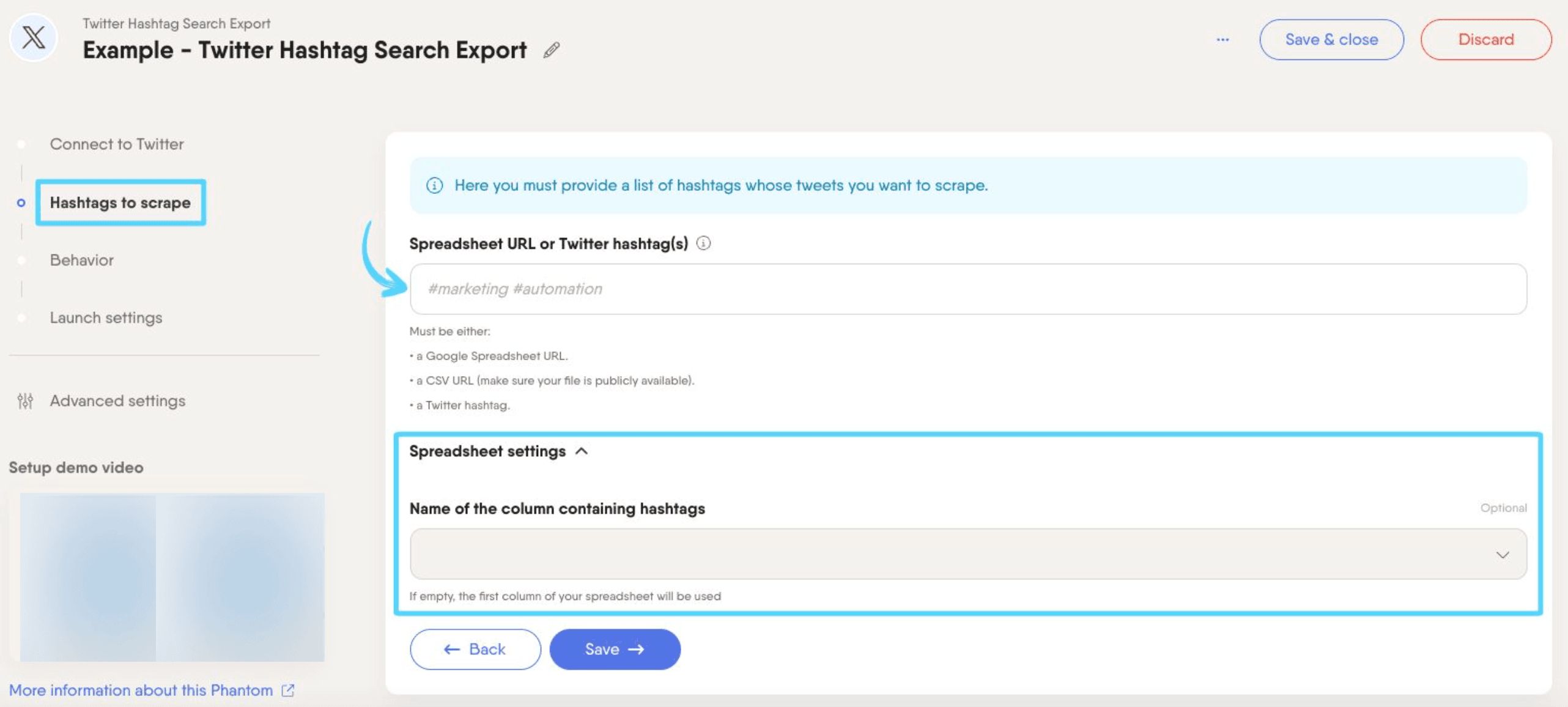Click the X (Twitter) logo icon
Image resolution: width=1568 pixels, height=707 pixels.
34,38
